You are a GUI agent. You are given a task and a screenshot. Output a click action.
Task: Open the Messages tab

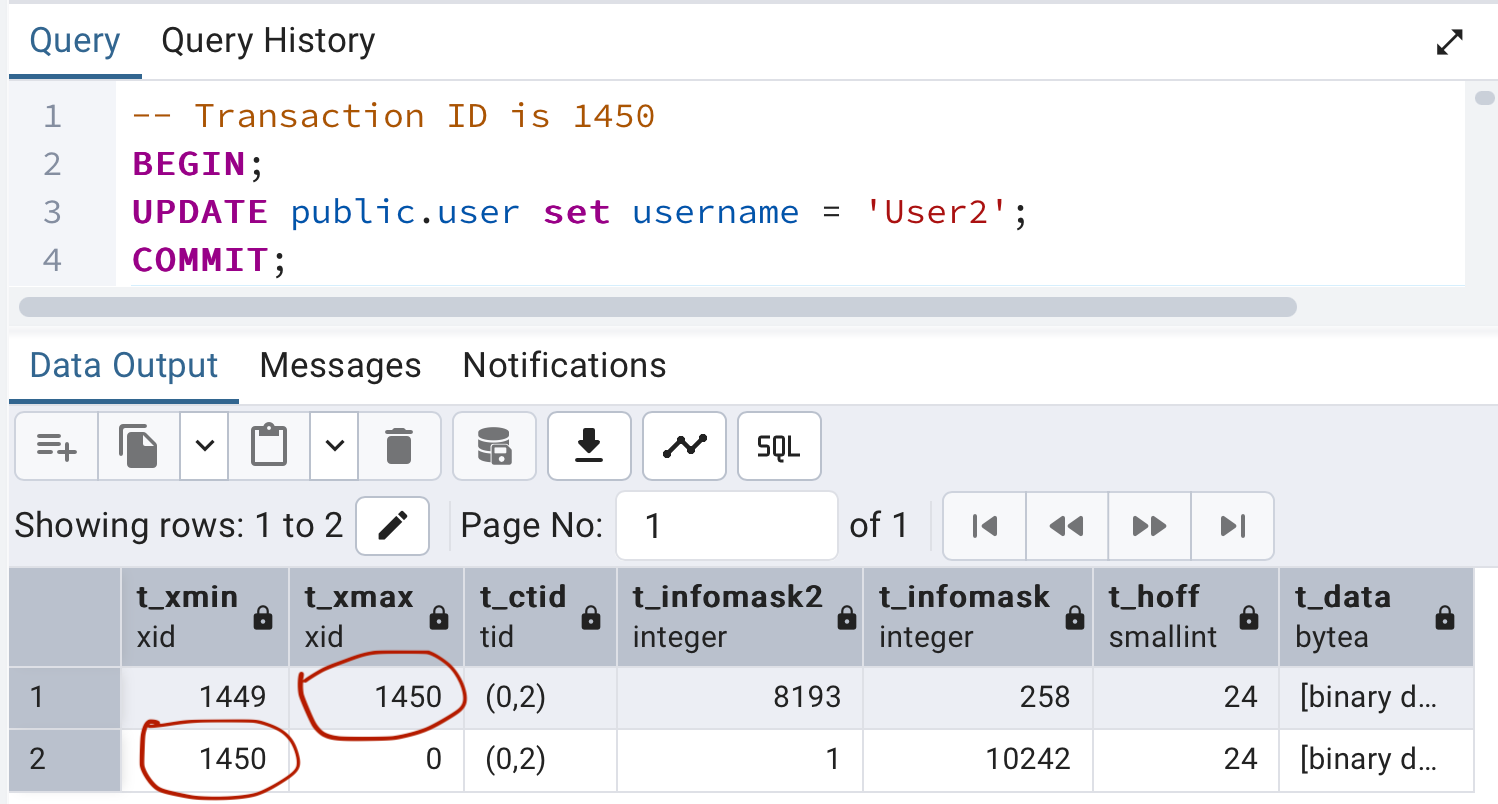click(340, 366)
